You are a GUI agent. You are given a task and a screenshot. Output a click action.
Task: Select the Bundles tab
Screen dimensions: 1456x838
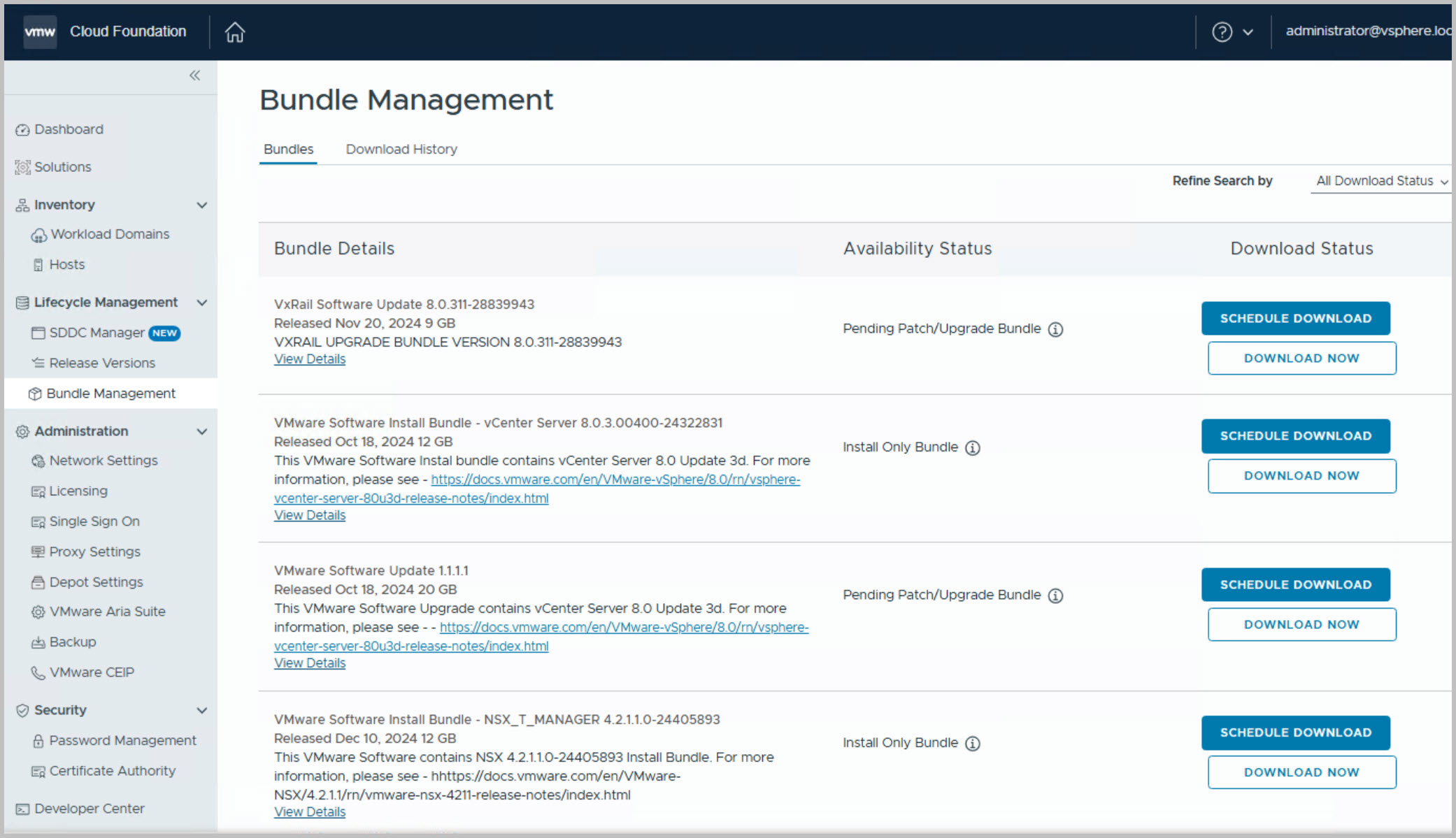point(288,150)
